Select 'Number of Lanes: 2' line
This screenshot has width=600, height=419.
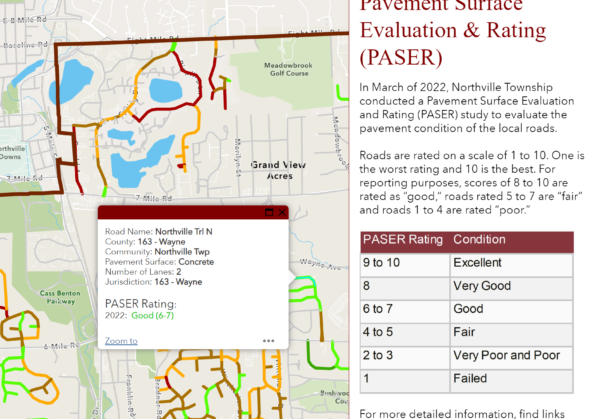point(143,272)
